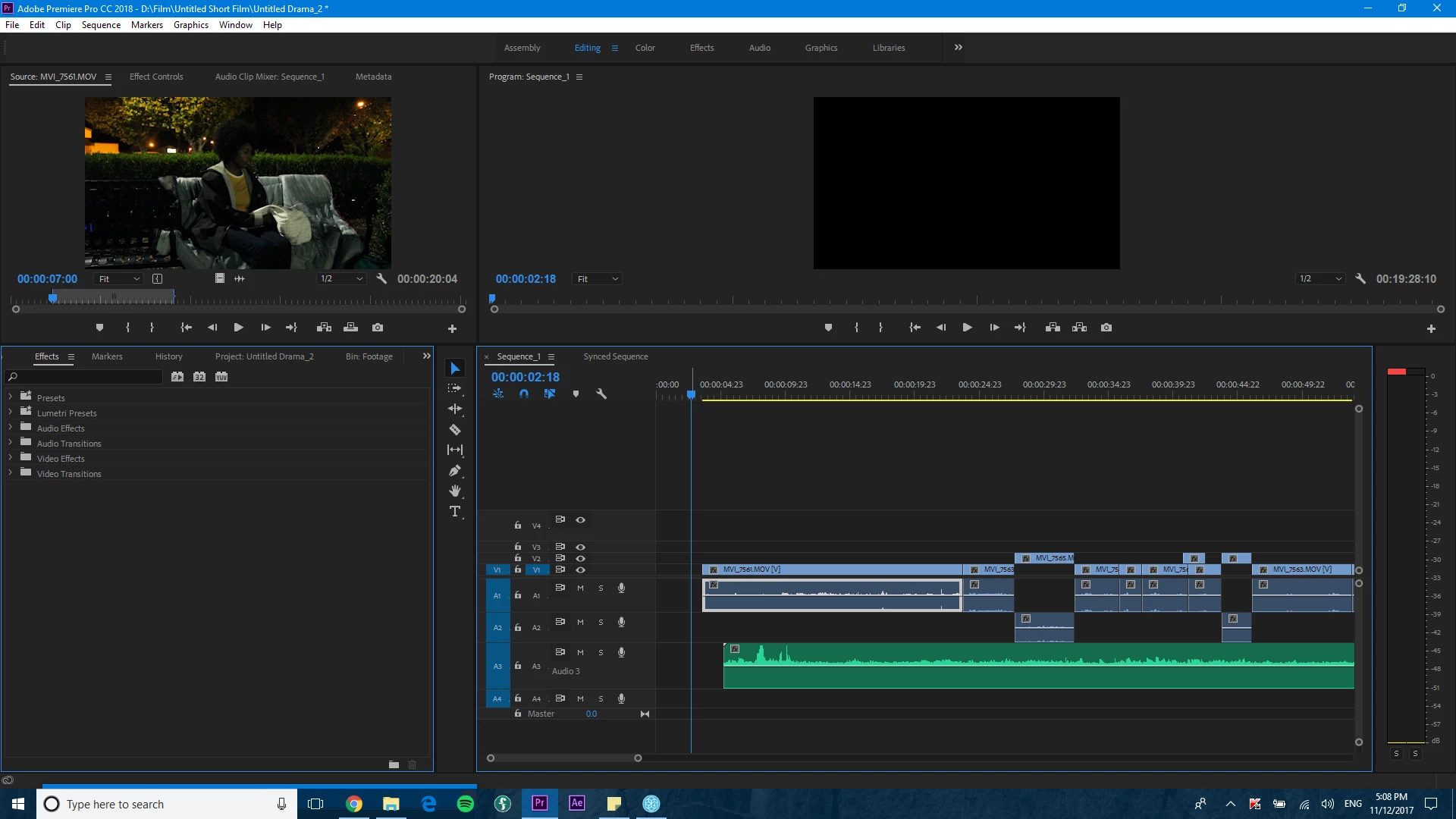Switch to the Color workspace

645,48
